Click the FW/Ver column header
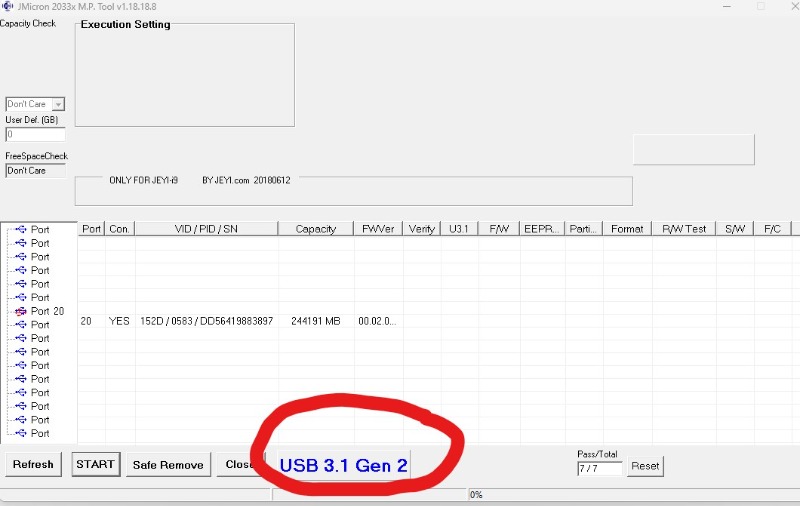Screen dimensions: 800x506 pos(378,229)
